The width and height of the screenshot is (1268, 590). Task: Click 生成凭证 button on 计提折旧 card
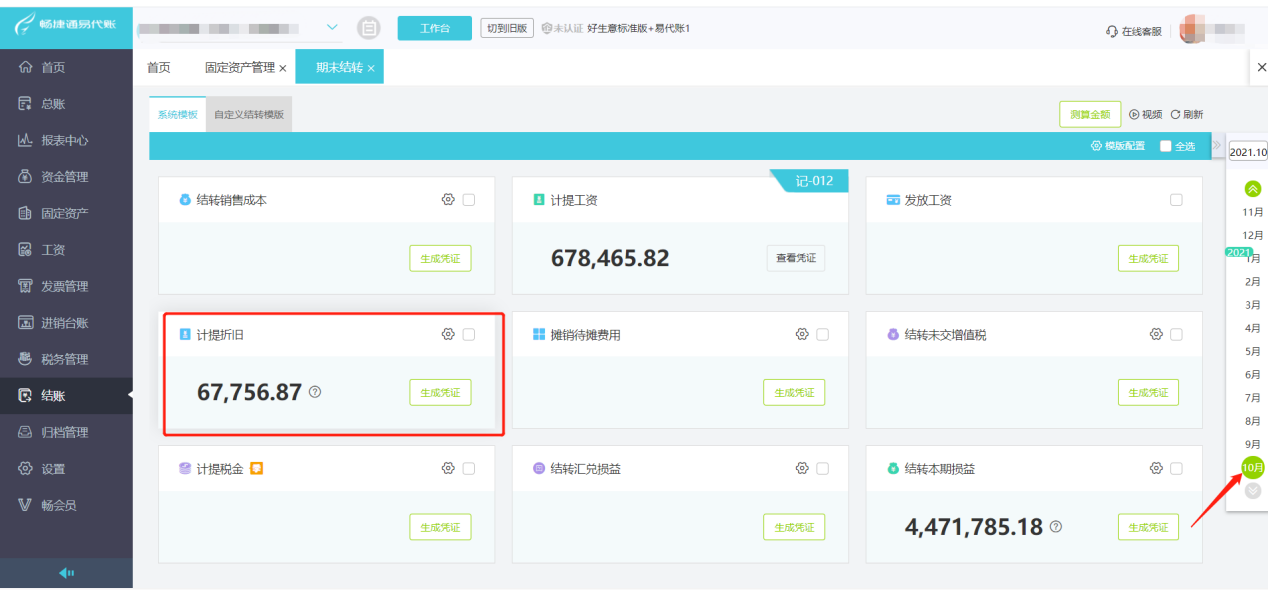440,393
